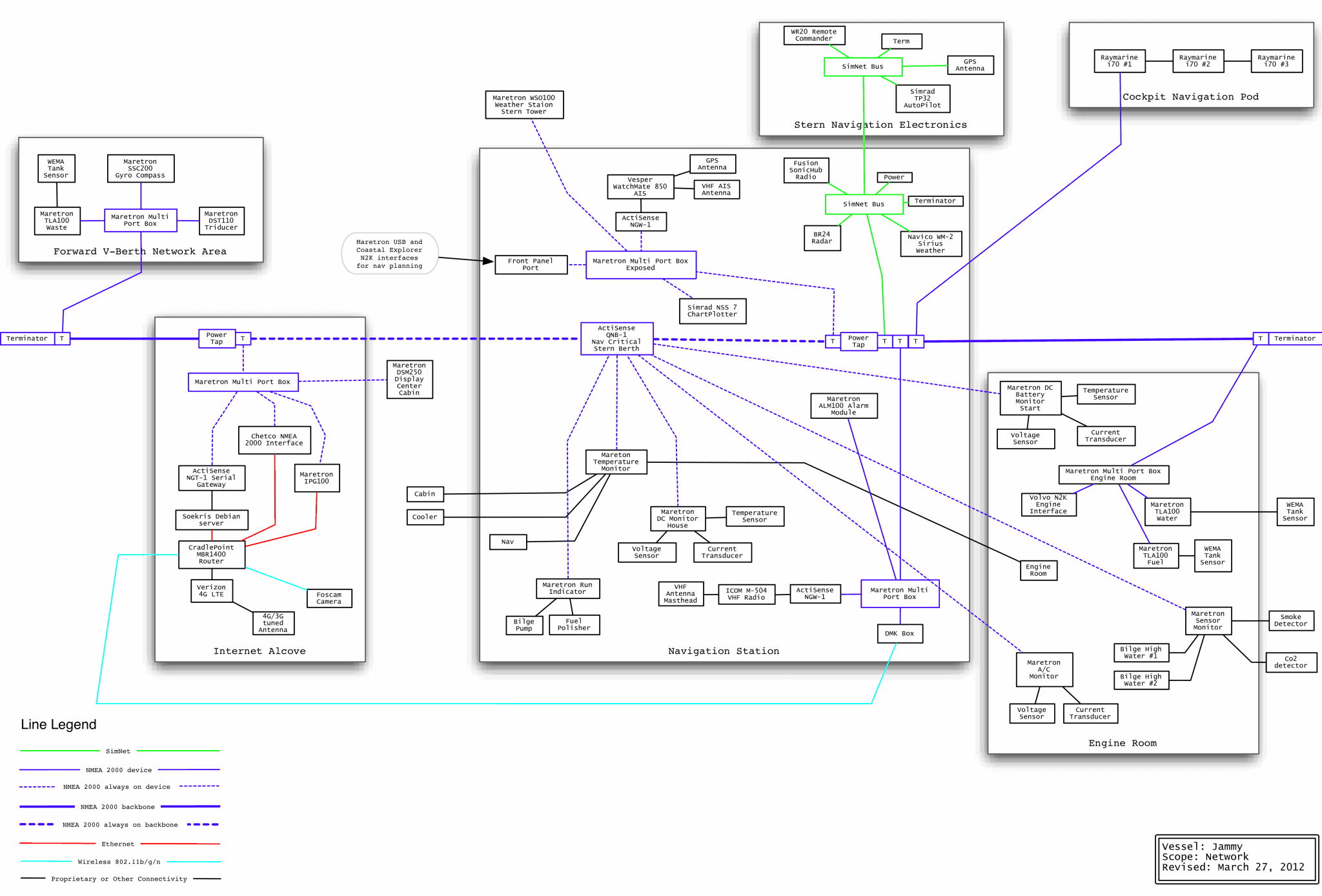This screenshot has height=896, width=1322.
Task: Click the Maretron ALM100 Alarm Module box
Action: tap(844, 406)
